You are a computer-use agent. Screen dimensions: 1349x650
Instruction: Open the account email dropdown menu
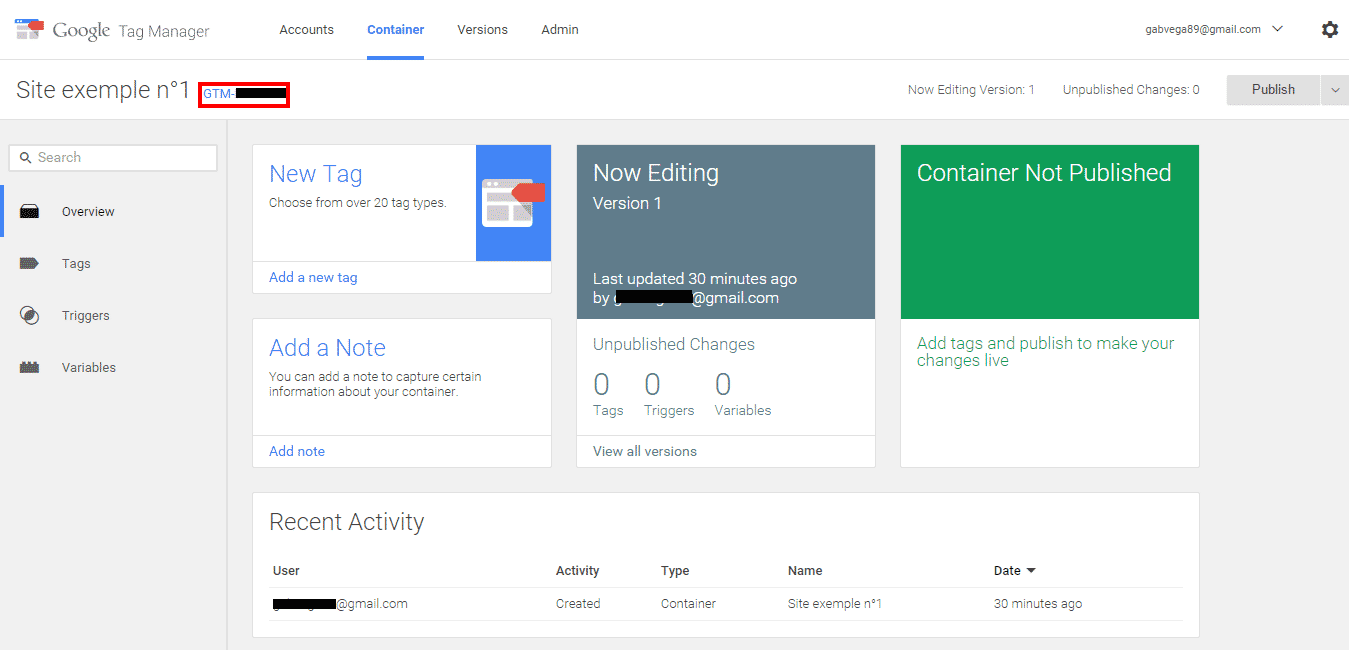tap(1277, 30)
